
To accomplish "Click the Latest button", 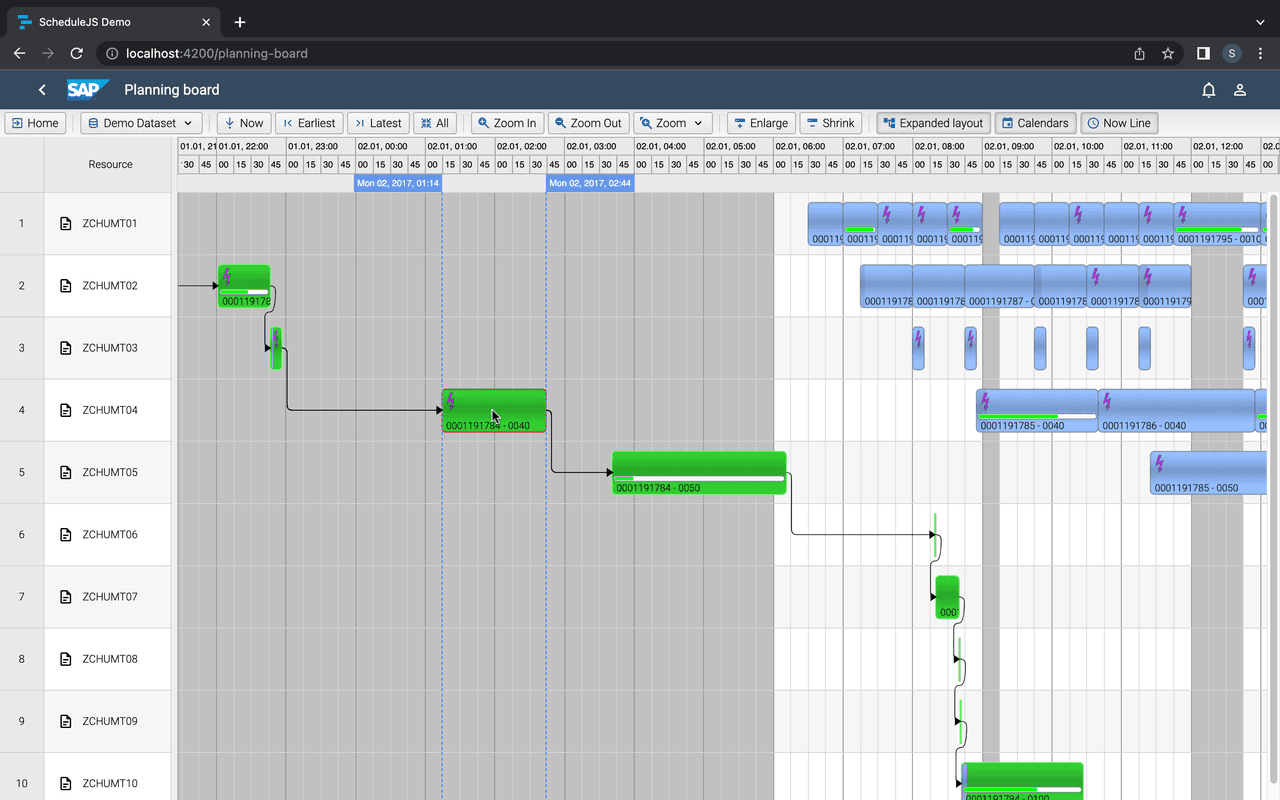I will click(378, 123).
